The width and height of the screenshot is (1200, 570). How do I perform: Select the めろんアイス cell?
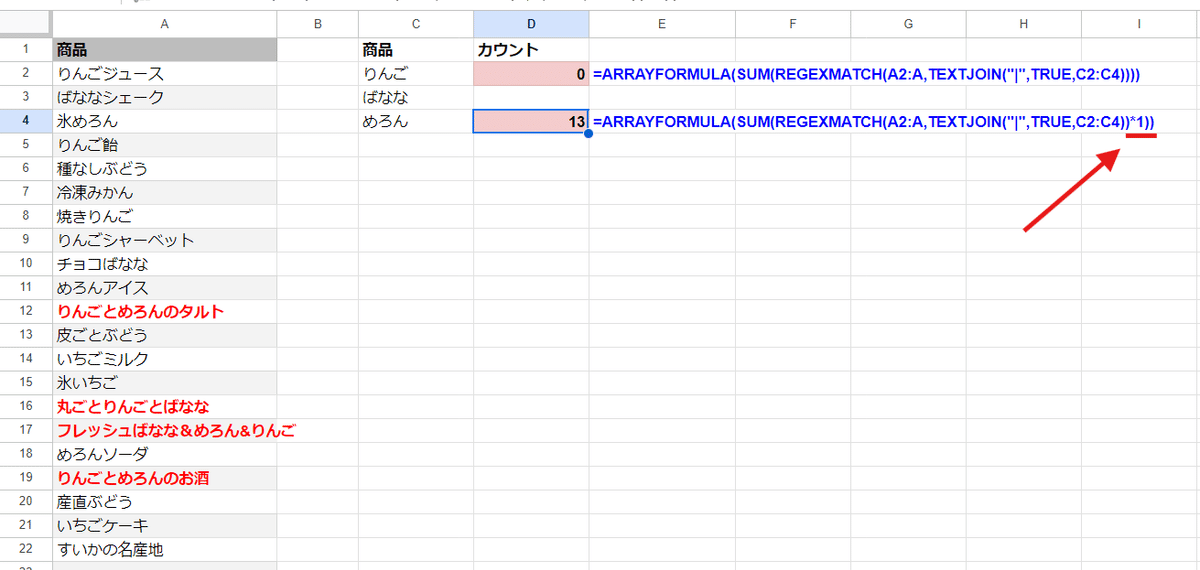point(165,288)
